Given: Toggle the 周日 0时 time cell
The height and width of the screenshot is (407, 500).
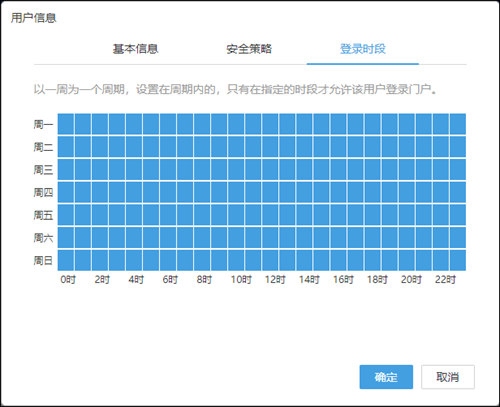Looking at the screenshot, I should pos(66,260).
